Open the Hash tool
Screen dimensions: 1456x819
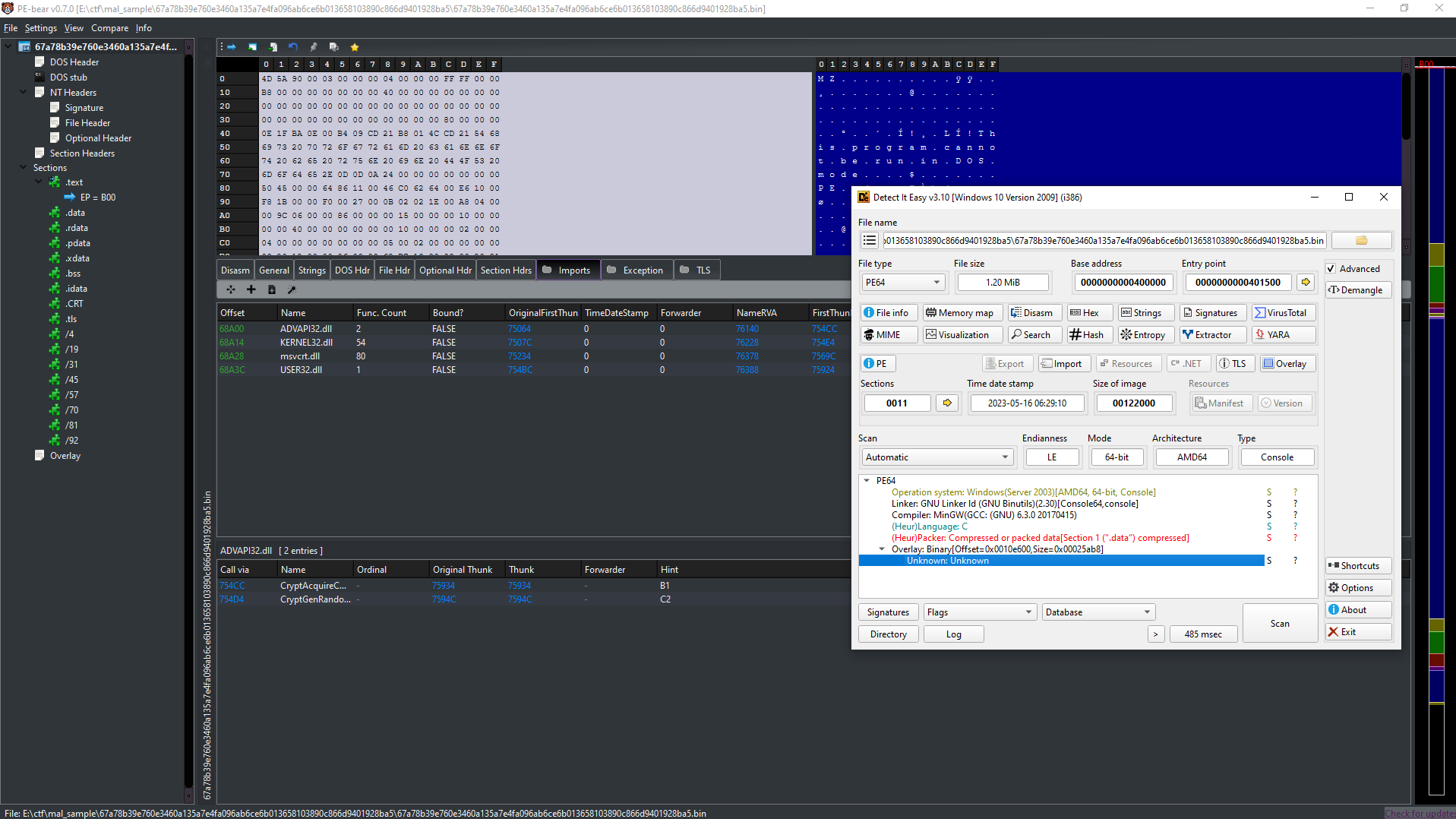[x=1089, y=335]
